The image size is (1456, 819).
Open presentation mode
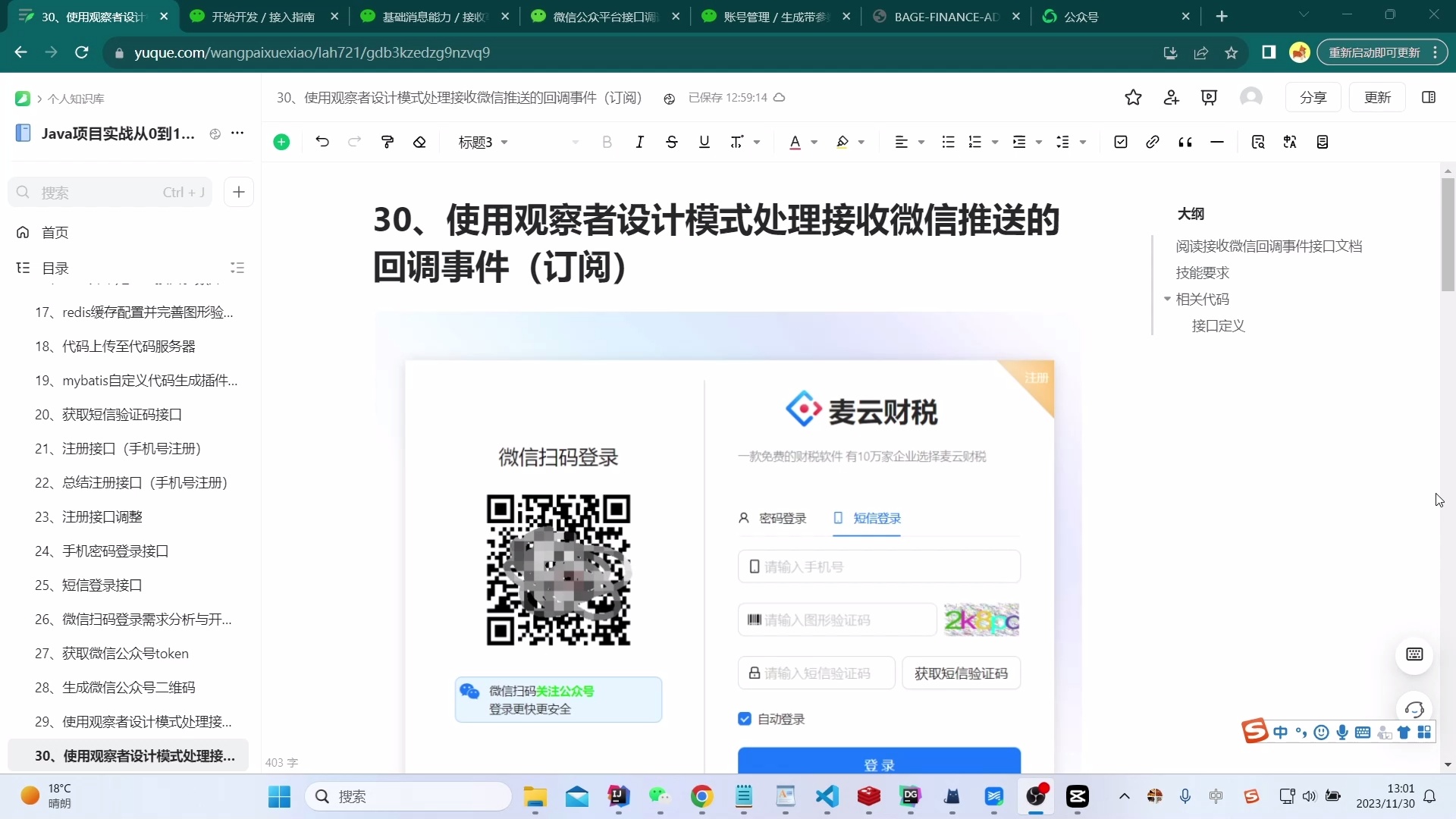(1210, 97)
